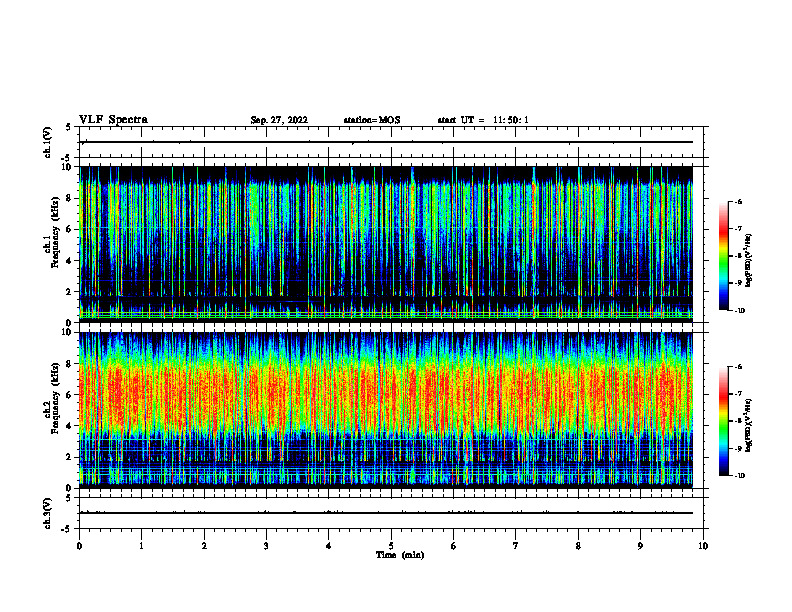The height and width of the screenshot is (612, 792).
Task: Click the "-7" label on ch.2 colorbar
Action: 739,394
